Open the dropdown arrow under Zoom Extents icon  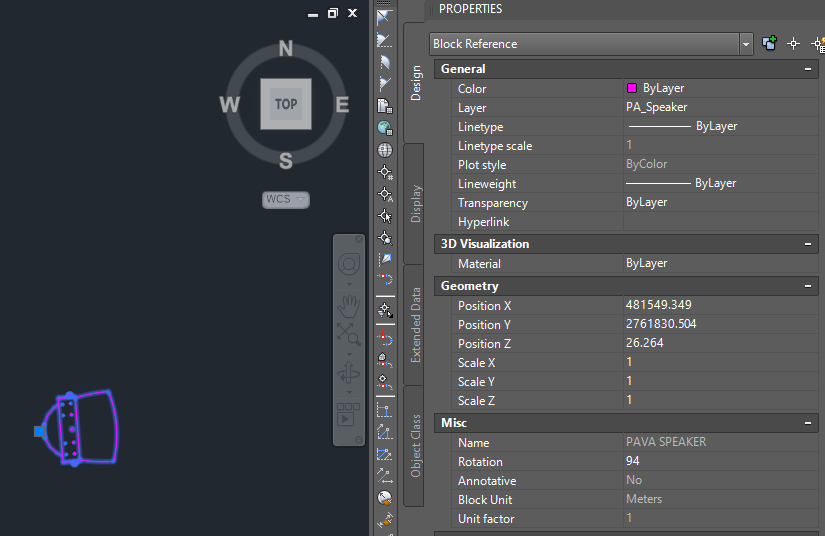coord(349,354)
